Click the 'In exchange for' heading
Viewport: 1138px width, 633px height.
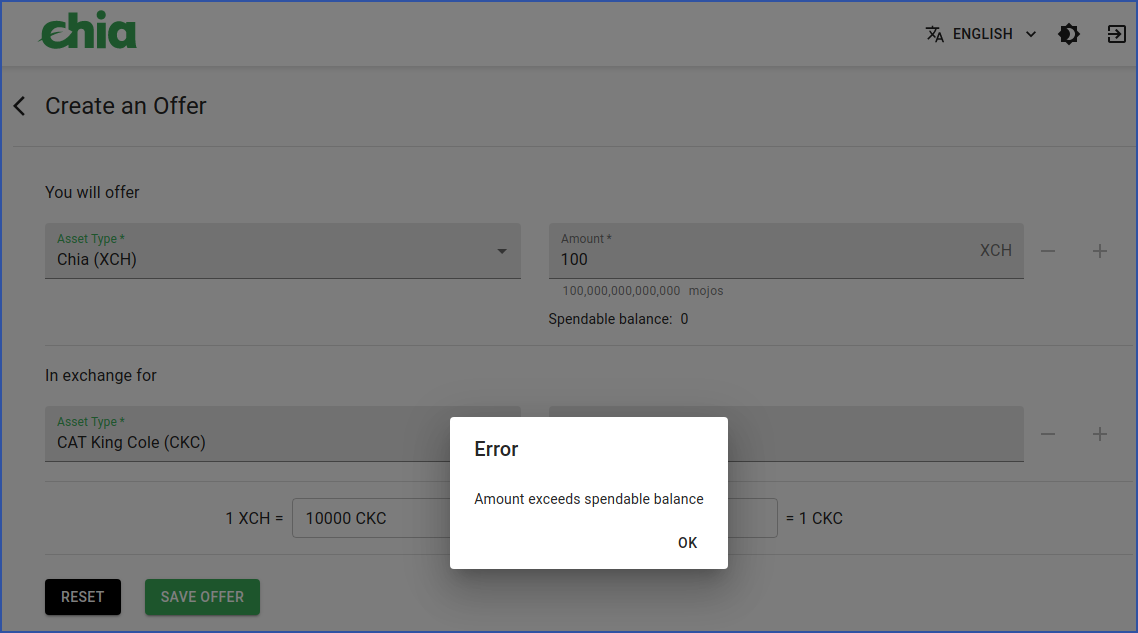pos(101,375)
